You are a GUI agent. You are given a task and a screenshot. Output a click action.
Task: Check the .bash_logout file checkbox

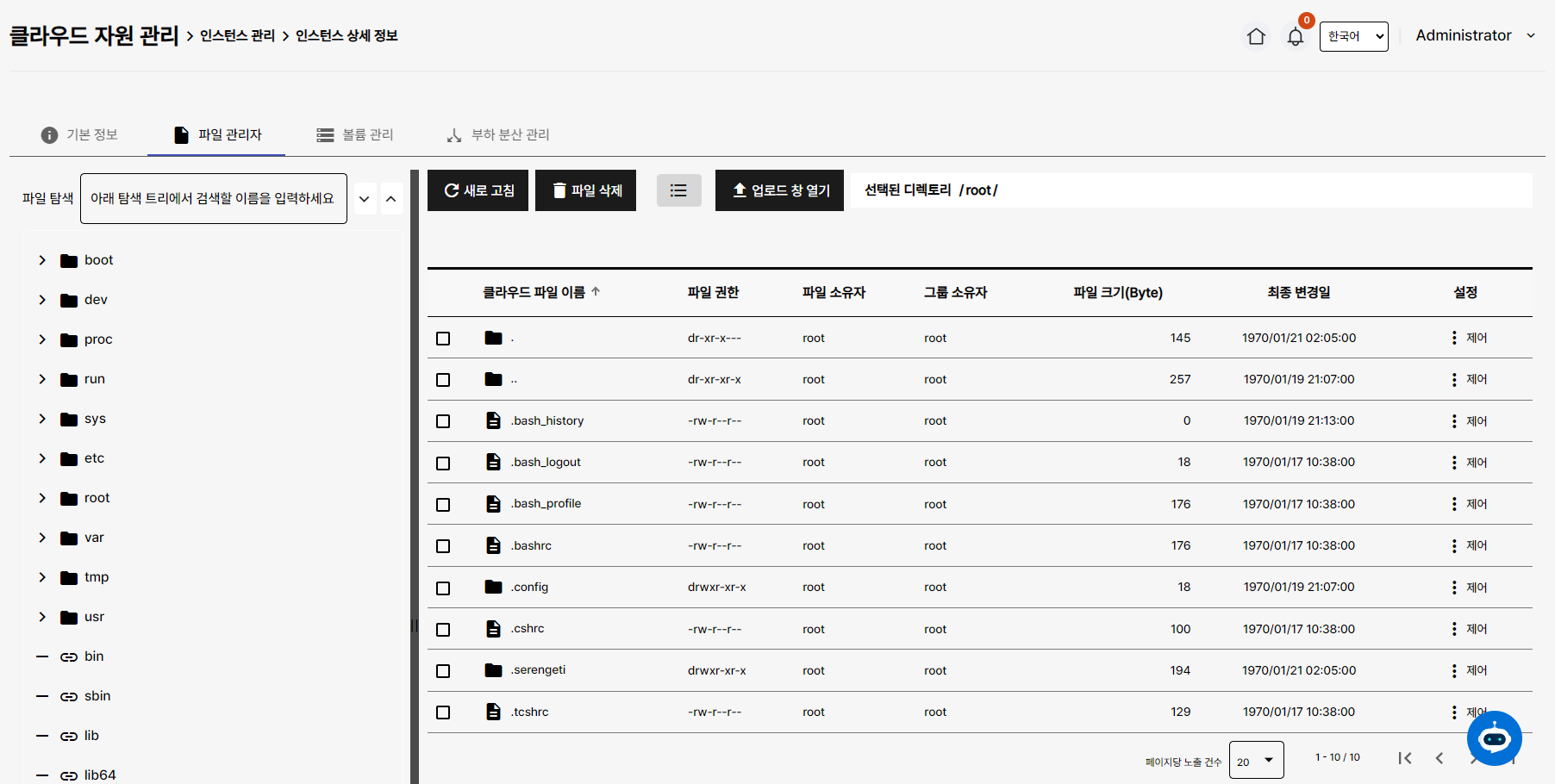443,464
